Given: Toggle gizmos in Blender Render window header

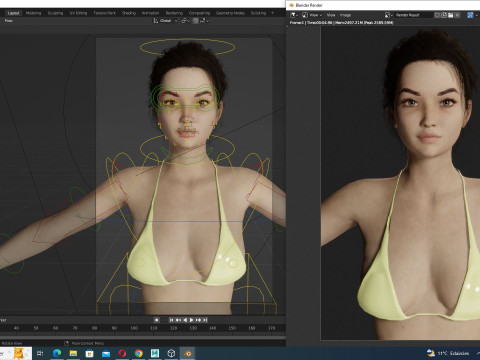Looking at the screenshot, I should click(x=470, y=15).
